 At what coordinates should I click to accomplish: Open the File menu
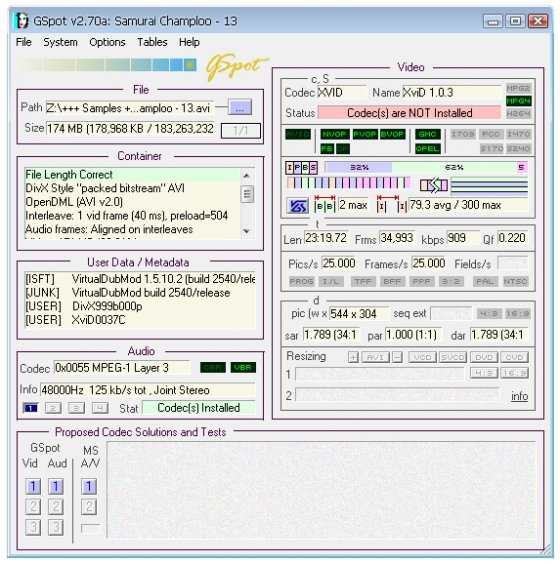pos(24,42)
